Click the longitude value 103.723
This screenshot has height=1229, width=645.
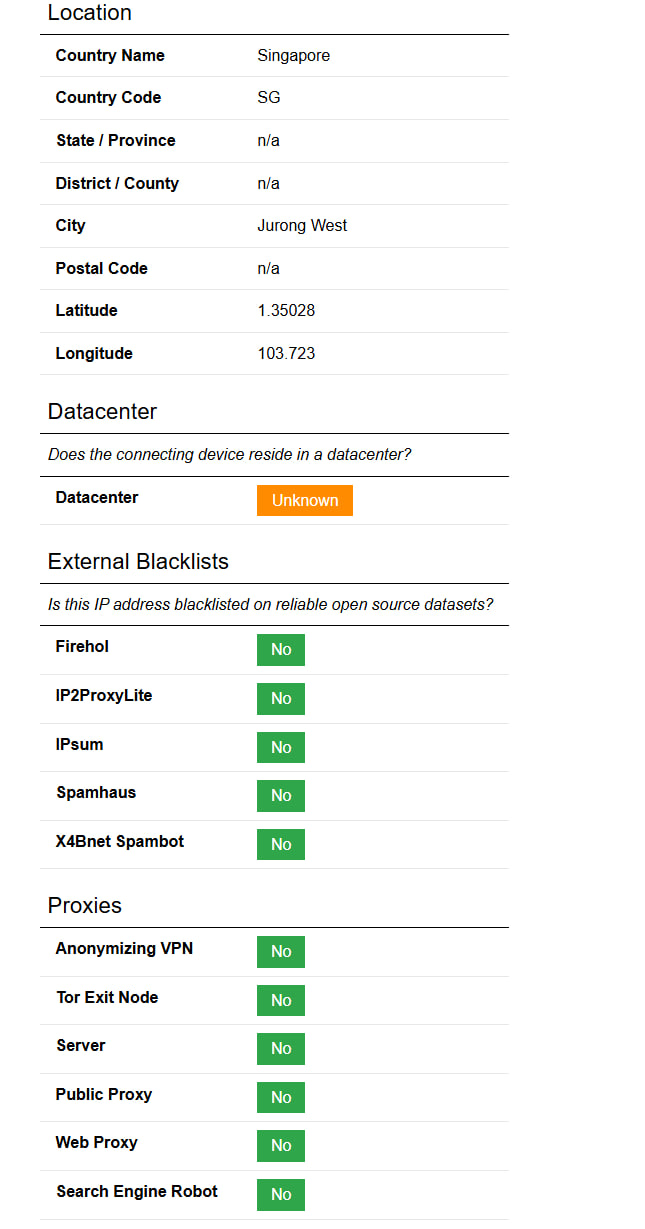(x=286, y=353)
